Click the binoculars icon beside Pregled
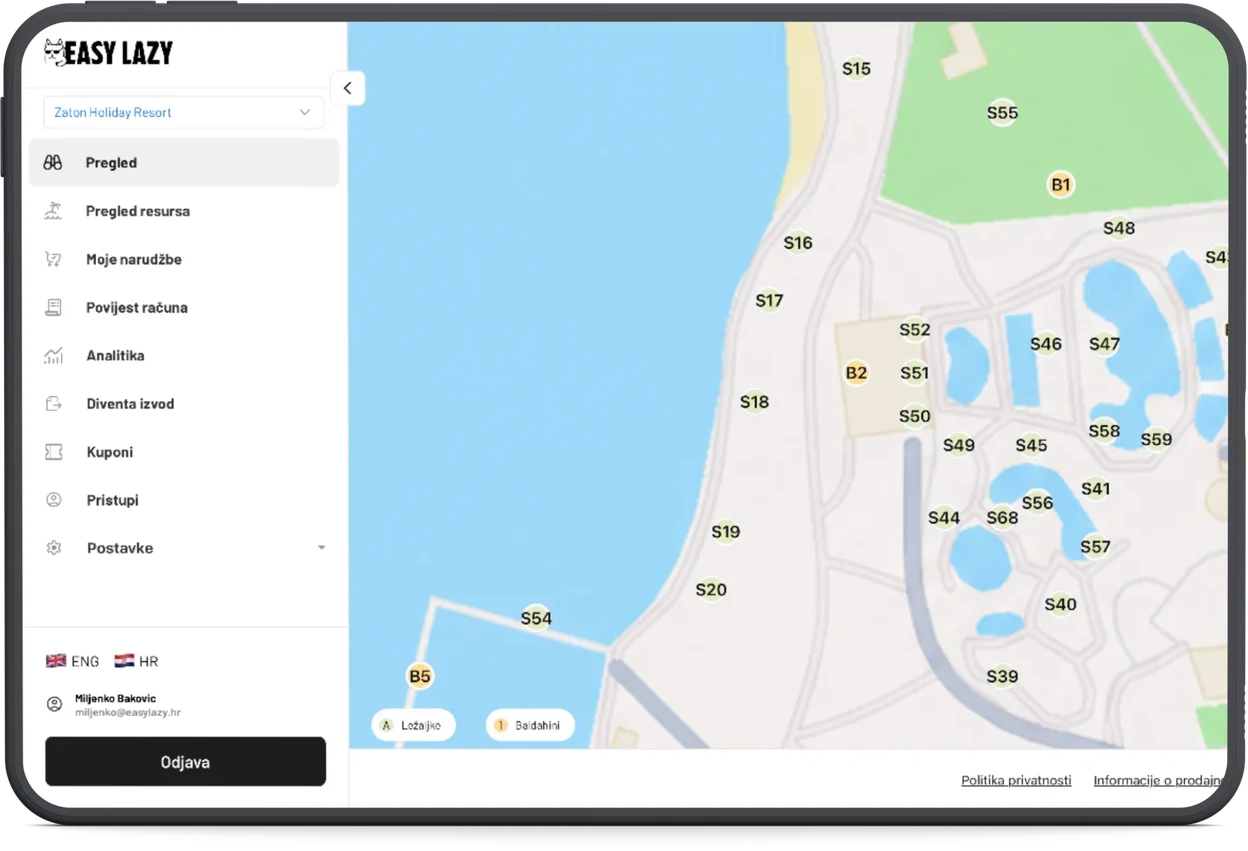The width and height of the screenshot is (1248, 851). click(53, 162)
